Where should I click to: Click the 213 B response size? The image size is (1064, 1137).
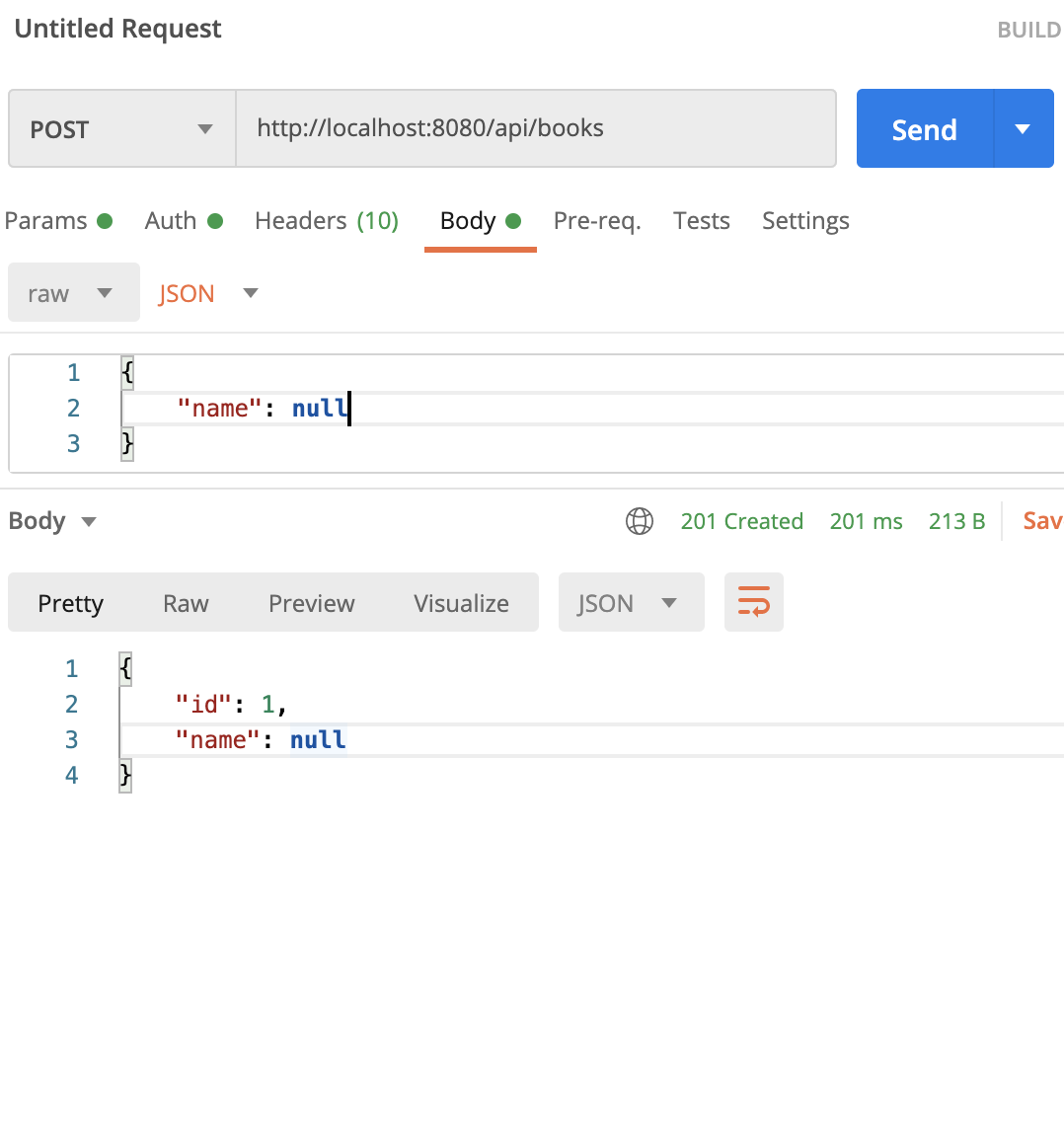pos(956,521)
